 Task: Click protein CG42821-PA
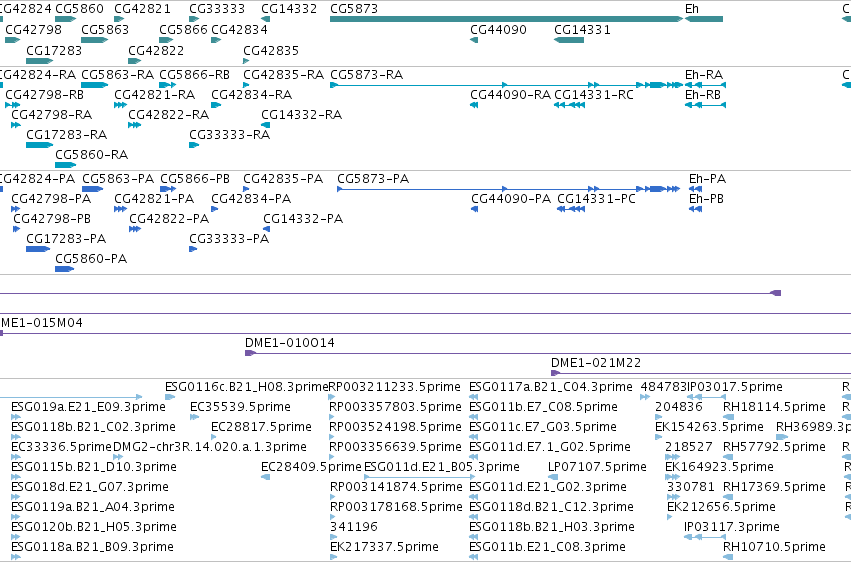[x=154, y=199]
